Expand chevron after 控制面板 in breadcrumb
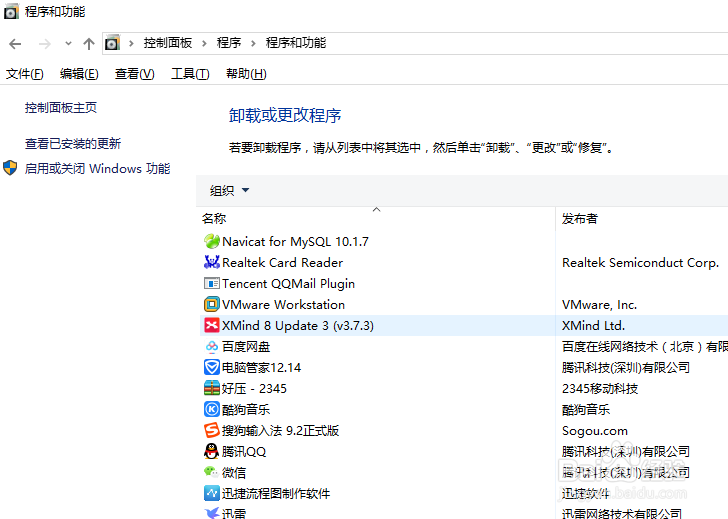Image resolution: width=728 pixels, height=519 pixels. pyautogui.click(x=204, y=43)
